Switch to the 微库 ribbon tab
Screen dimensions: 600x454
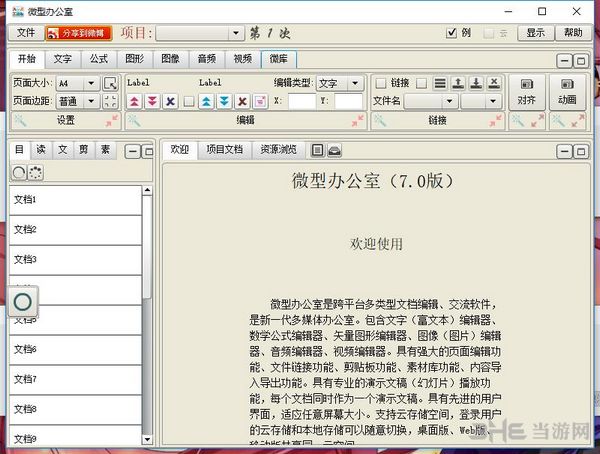pyautogui.click(x=279, y=59)
